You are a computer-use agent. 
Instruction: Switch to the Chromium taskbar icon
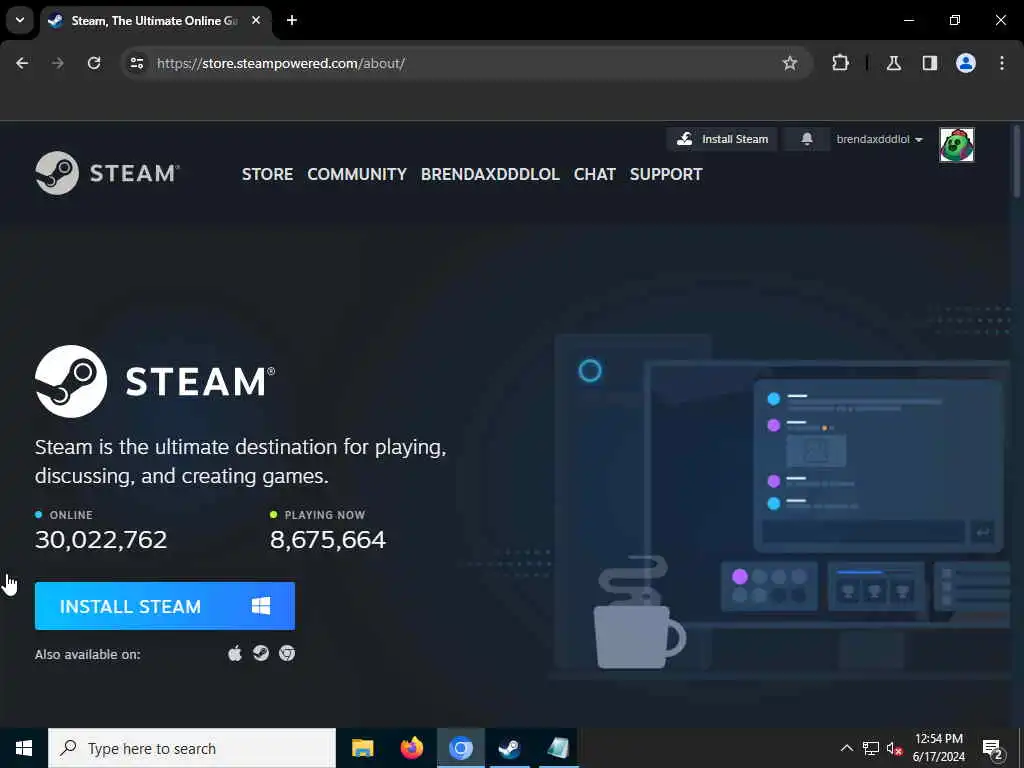click(x=460, y=748)
